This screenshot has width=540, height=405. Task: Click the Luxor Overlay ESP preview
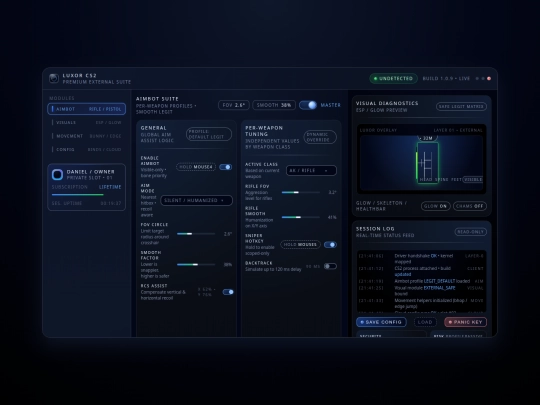[422, 159]
